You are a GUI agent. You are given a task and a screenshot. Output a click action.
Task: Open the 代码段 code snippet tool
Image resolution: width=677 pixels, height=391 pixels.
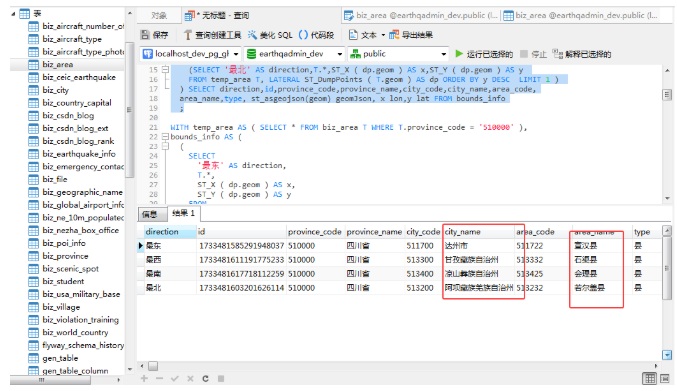click(316, 35)
